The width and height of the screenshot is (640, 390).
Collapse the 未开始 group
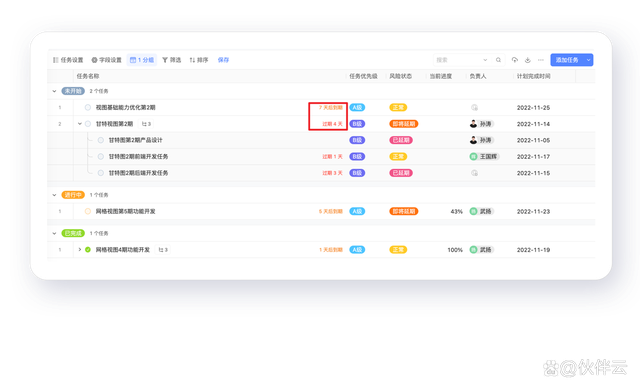(54, 91)
